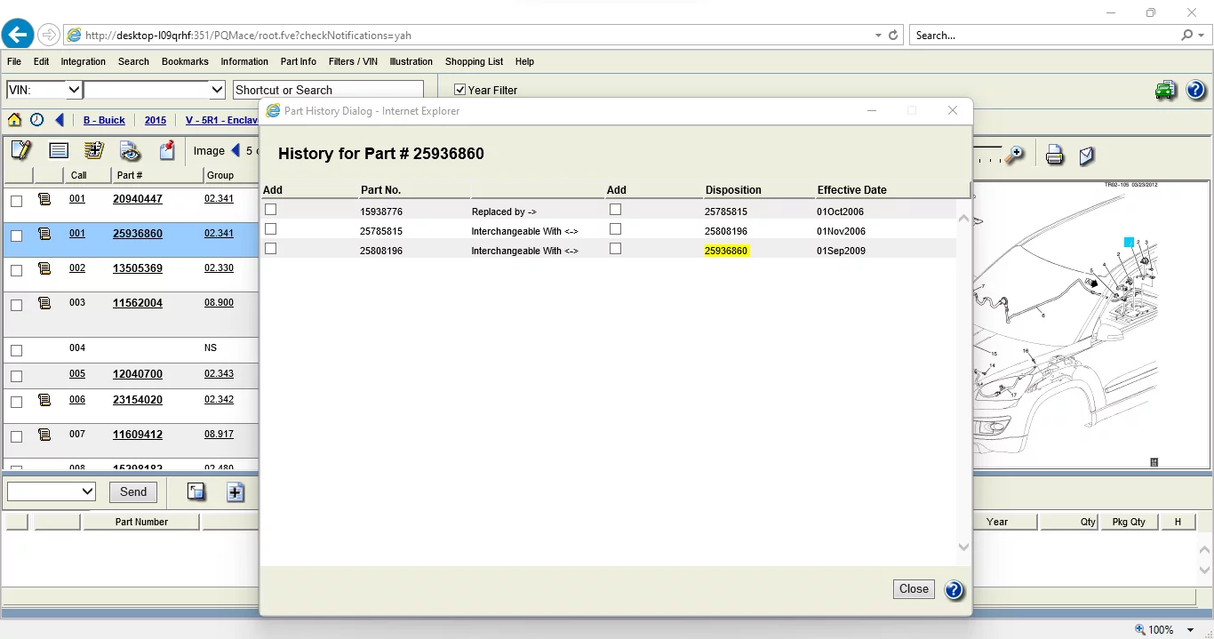Open the Part Info menu

[x=298, y=62]
